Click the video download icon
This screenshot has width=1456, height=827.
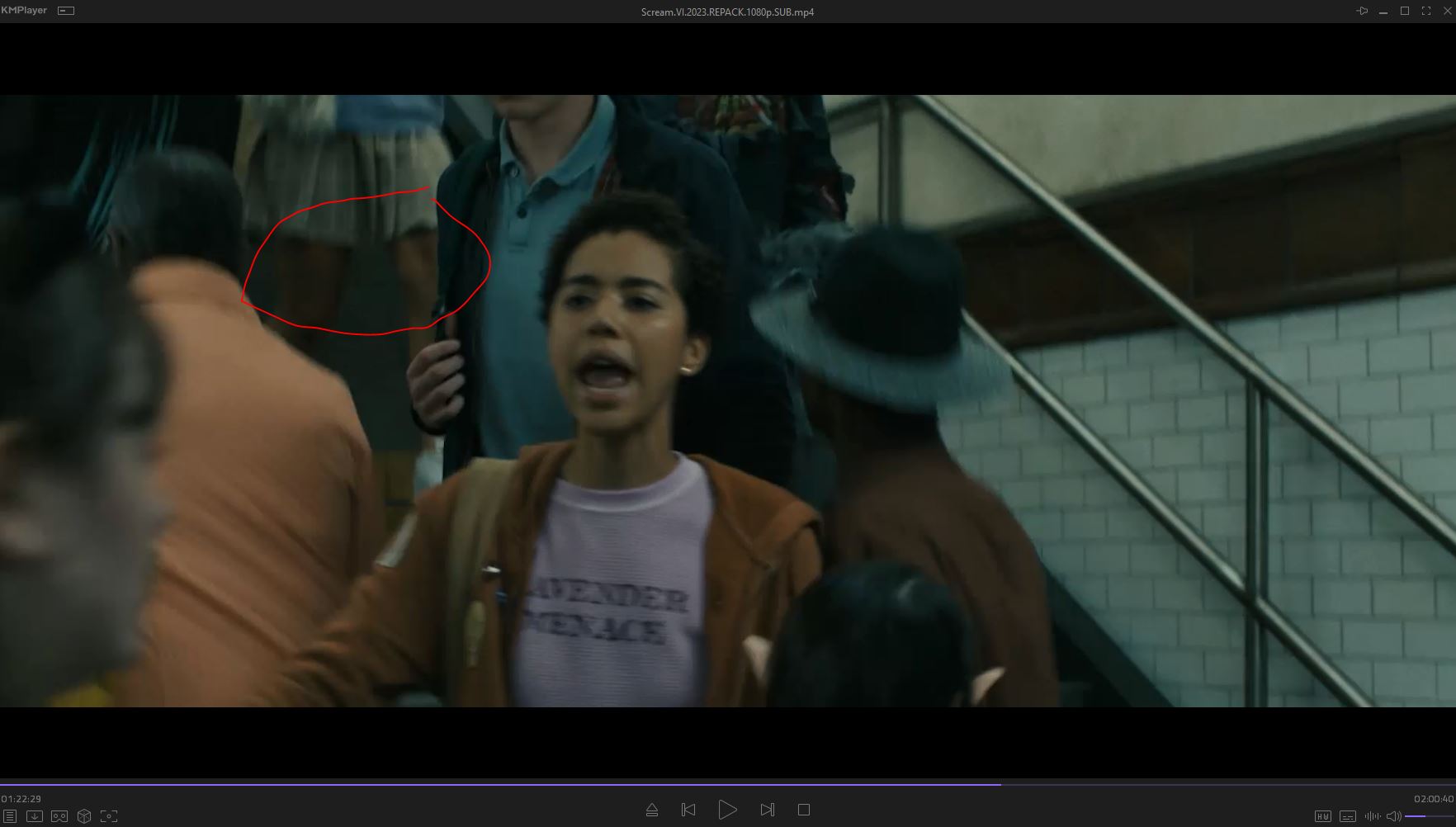(x=35, y=816)
